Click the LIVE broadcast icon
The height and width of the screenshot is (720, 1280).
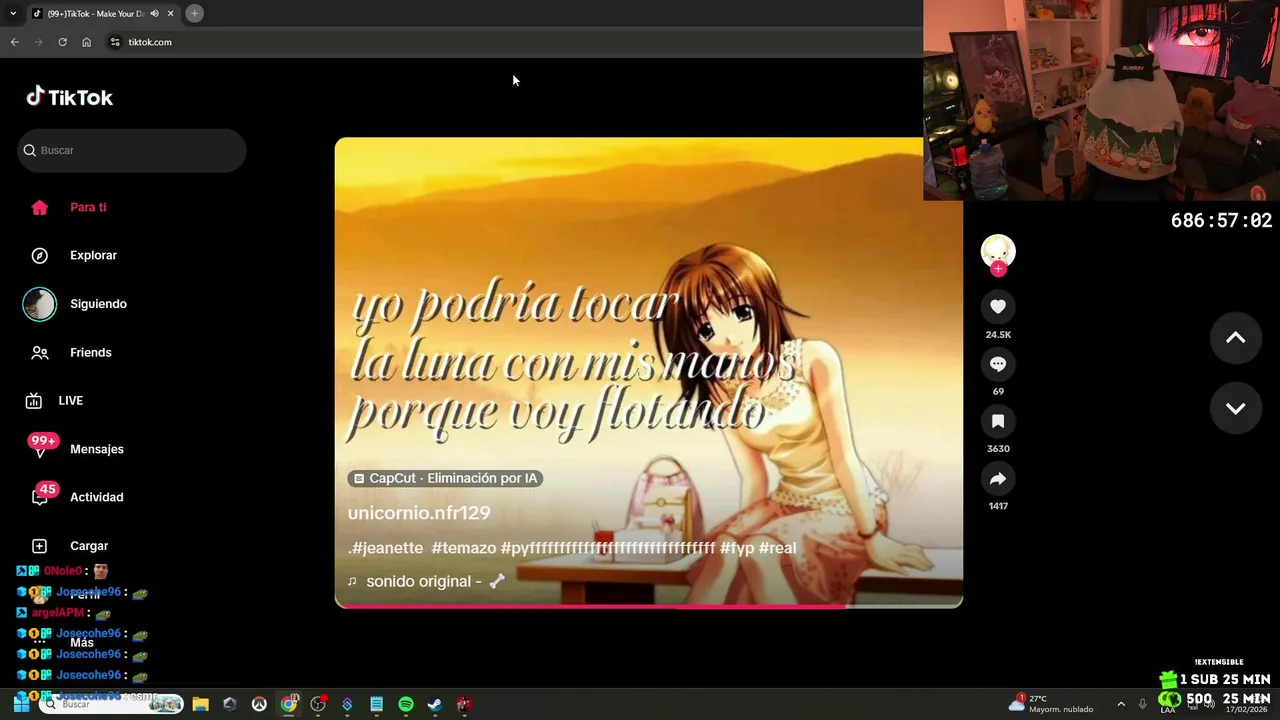point(33,400)
